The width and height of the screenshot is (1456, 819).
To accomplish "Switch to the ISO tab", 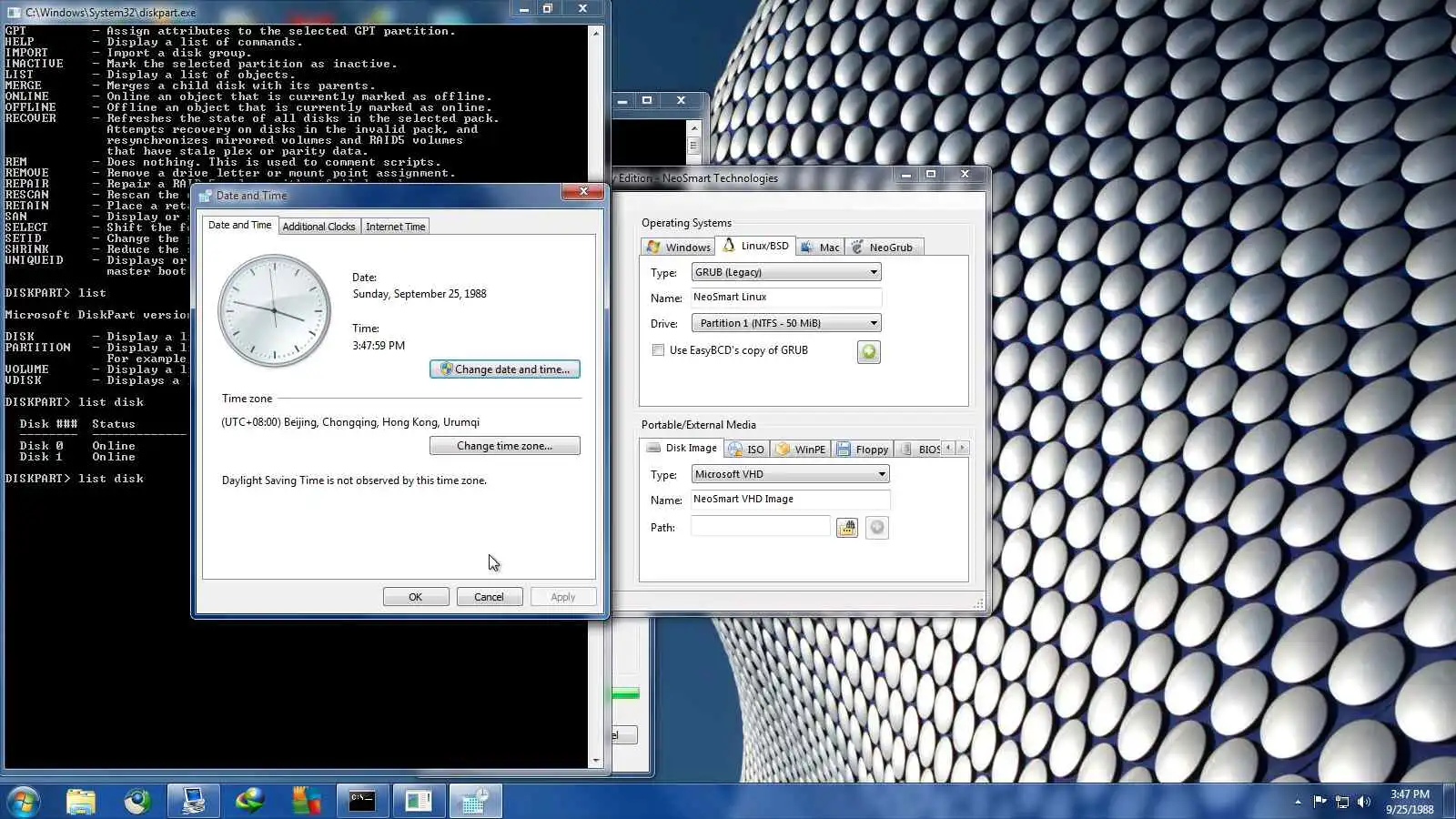I will point(747,450).
